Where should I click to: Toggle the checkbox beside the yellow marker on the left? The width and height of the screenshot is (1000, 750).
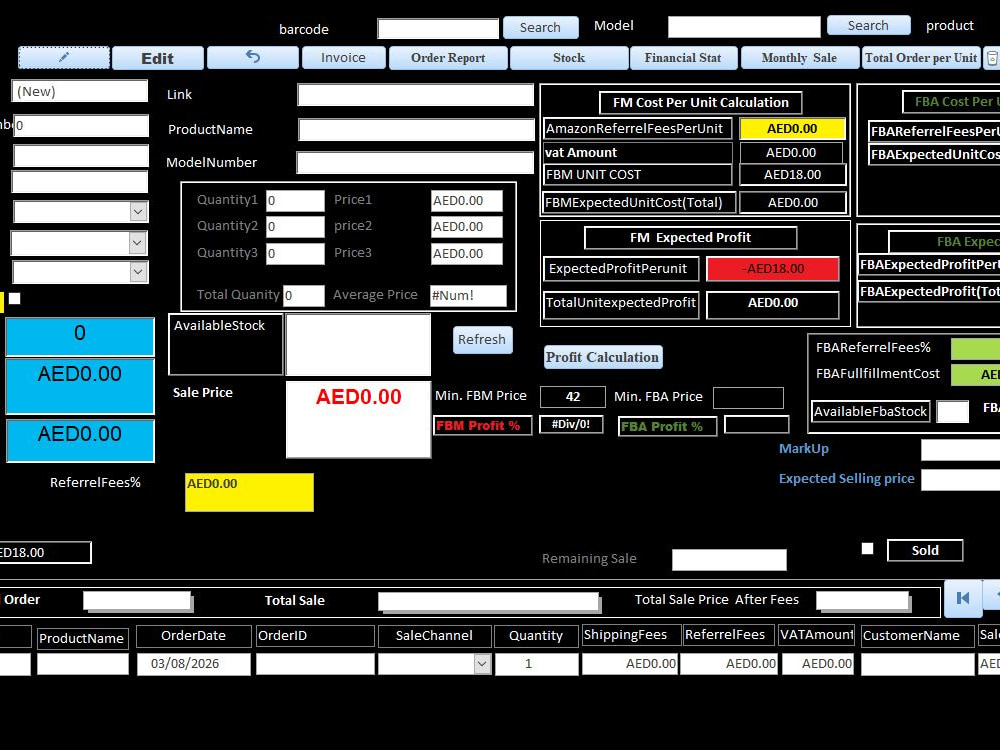(15, 298)
